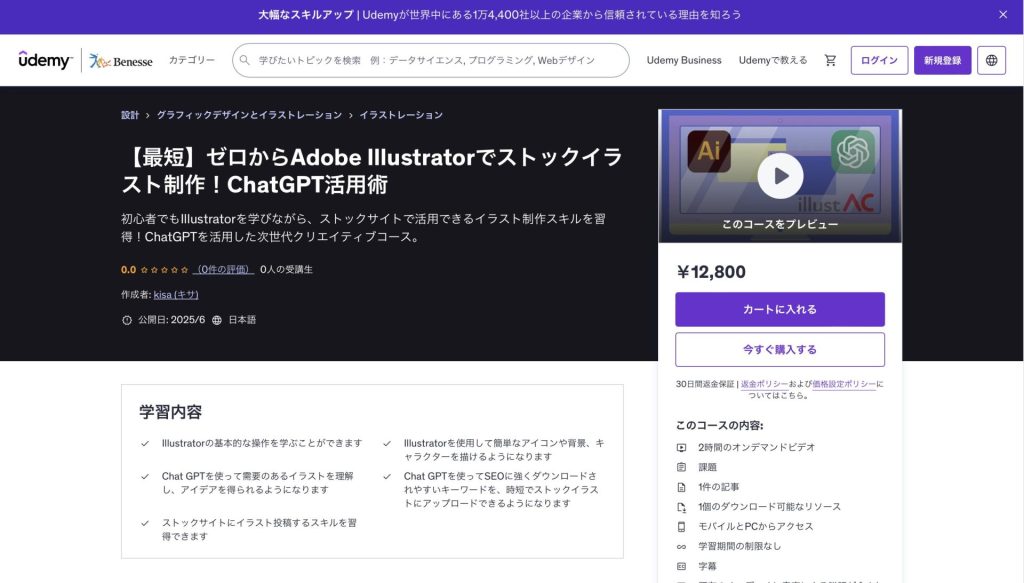Click モバイルとPCからアクセス text
The height and width of the screenshot is (583, 1024).
point(756,527)
